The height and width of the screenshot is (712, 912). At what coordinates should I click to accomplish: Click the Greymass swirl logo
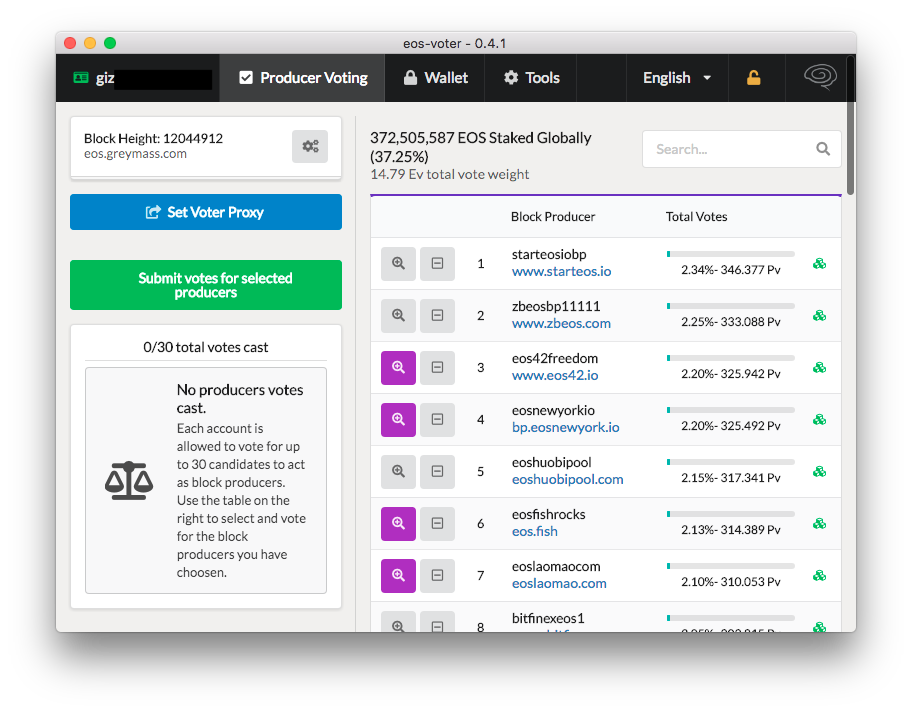820,77
